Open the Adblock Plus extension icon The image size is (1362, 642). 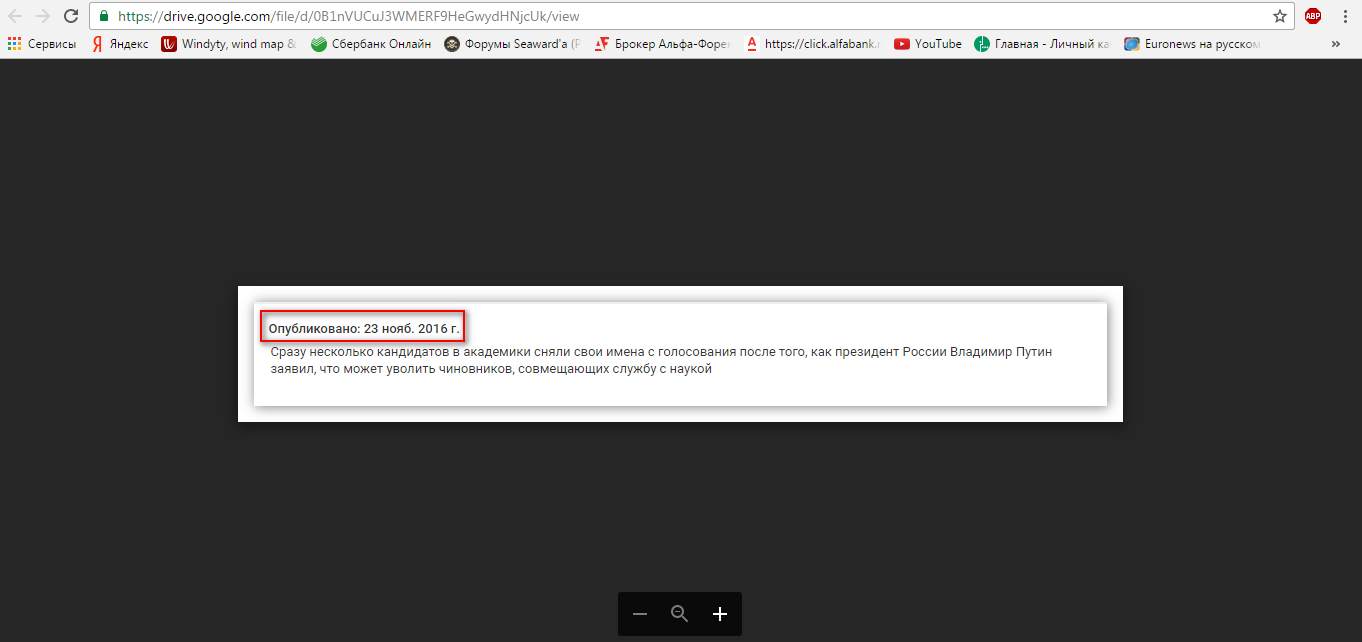[x=1313, y=16]
